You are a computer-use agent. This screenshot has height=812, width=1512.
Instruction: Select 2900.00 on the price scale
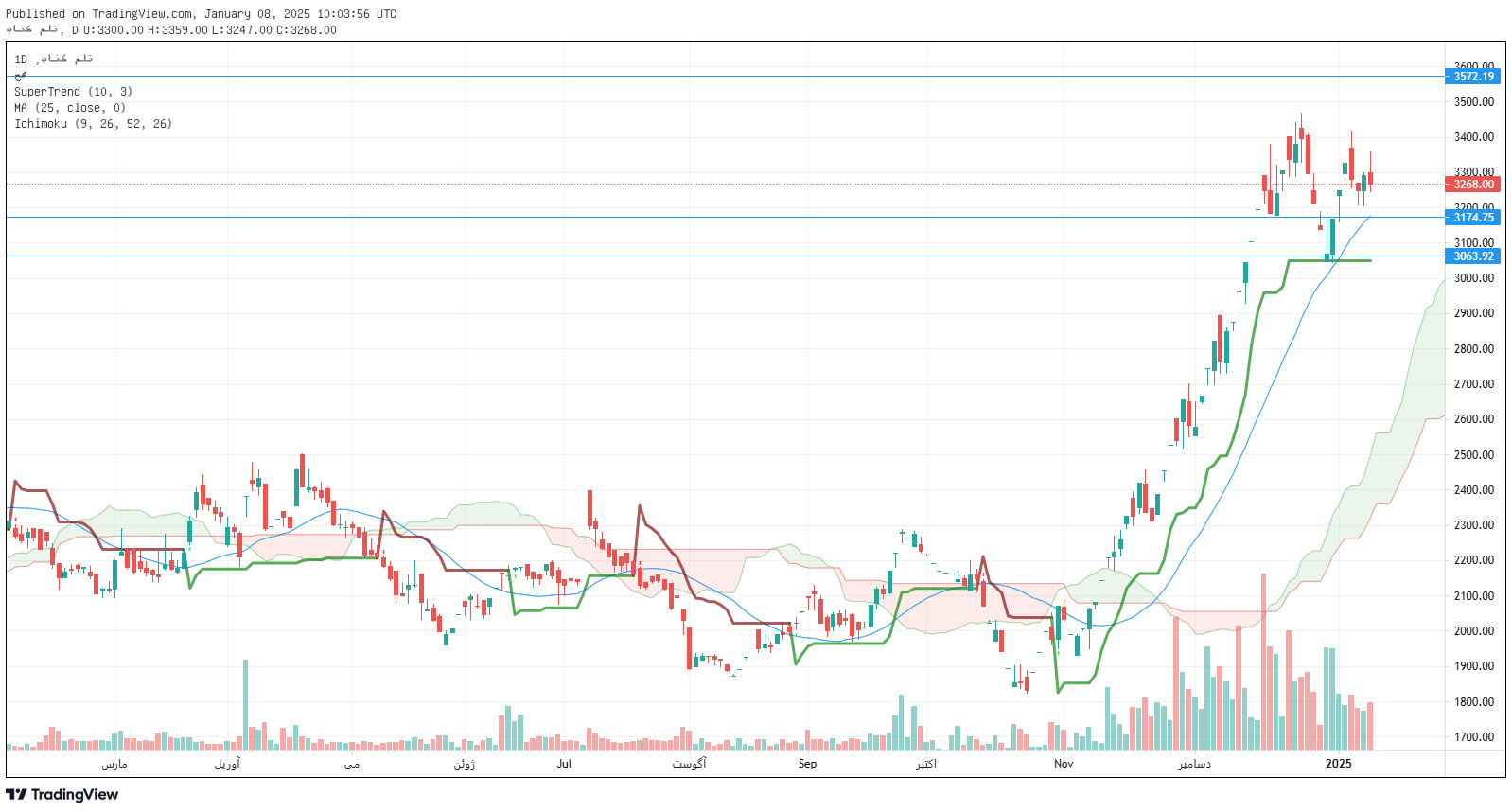pos(1474,313)
